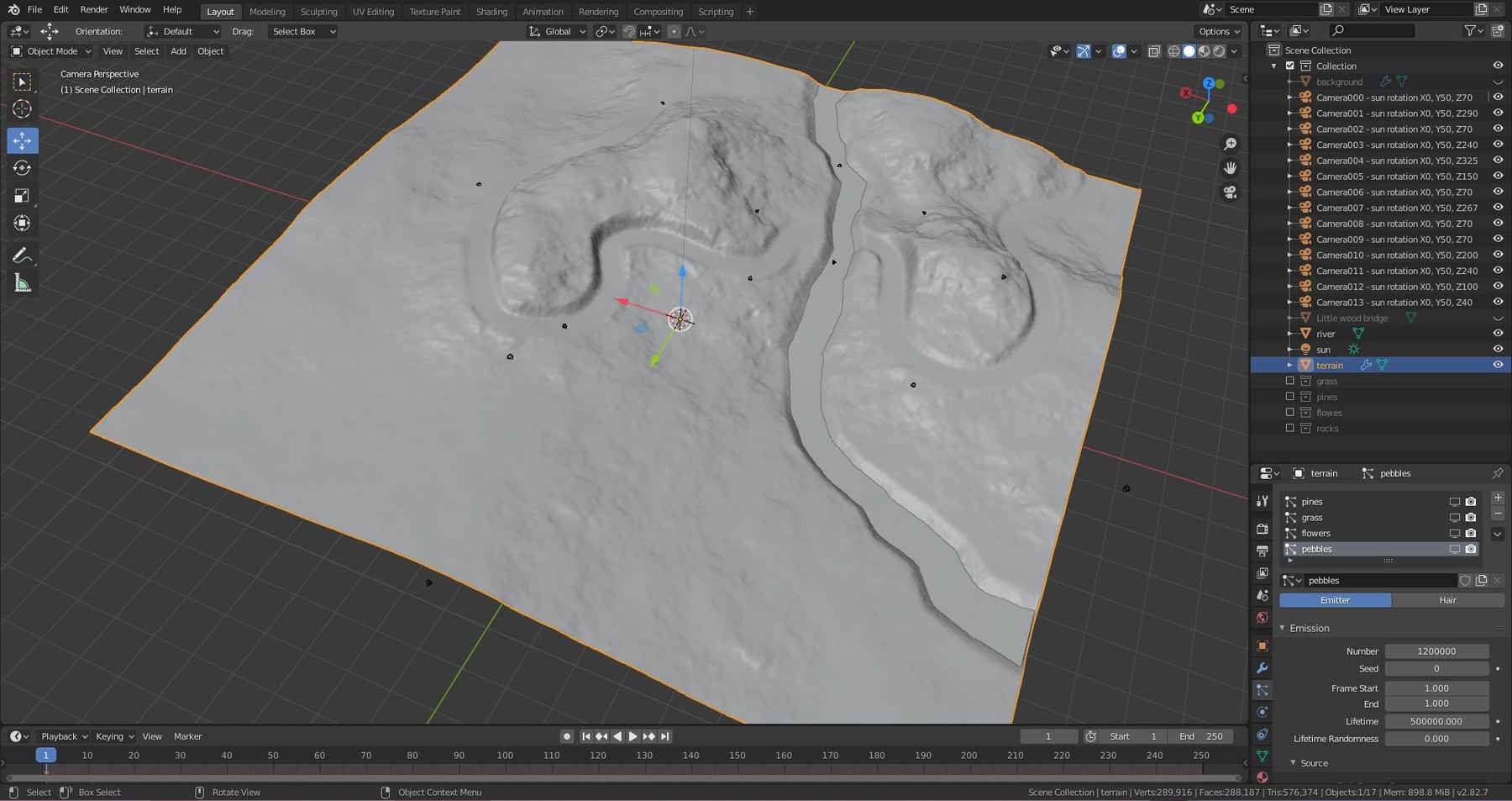Screen dimensions: 1512x801
Task: Expand the terrain object in the outliner
Action: pyautogui.click(x=1290, y=365)
